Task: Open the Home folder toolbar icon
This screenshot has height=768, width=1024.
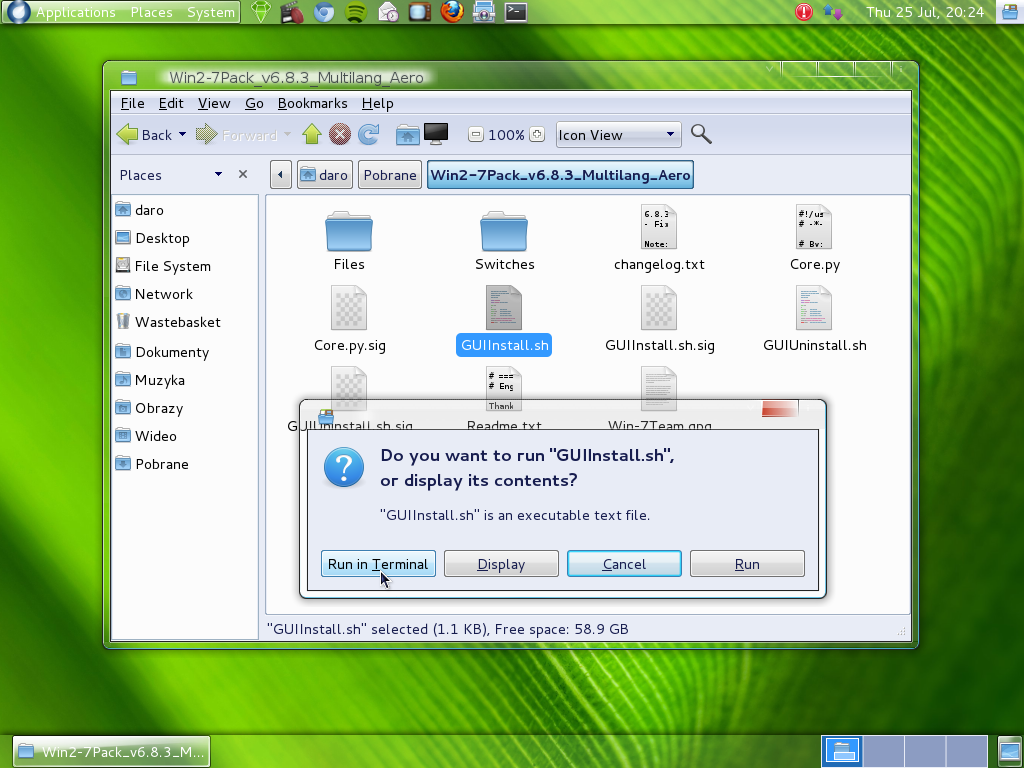Action: coord(407,134)
